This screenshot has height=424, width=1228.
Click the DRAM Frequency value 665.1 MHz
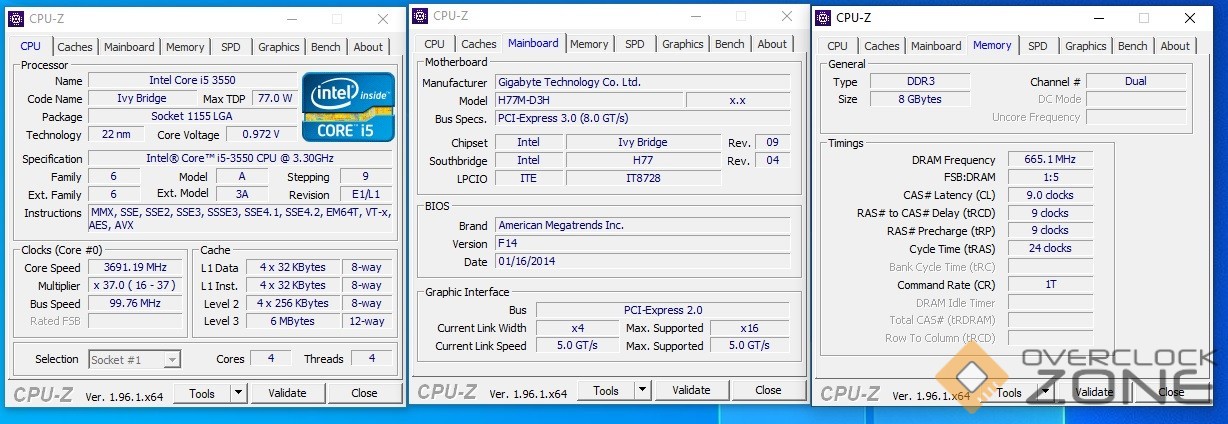click(x=1050, y=160)
